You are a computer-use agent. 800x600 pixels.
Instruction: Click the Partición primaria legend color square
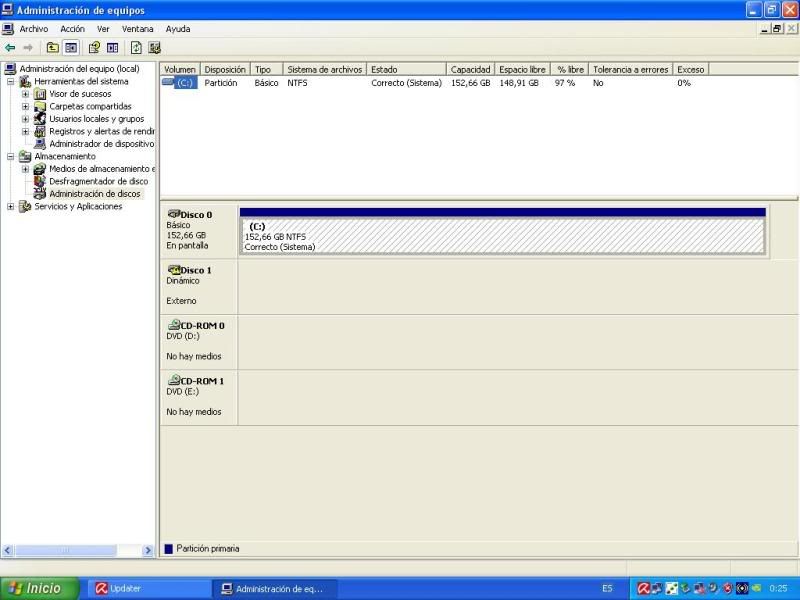[x=169, y=549]
